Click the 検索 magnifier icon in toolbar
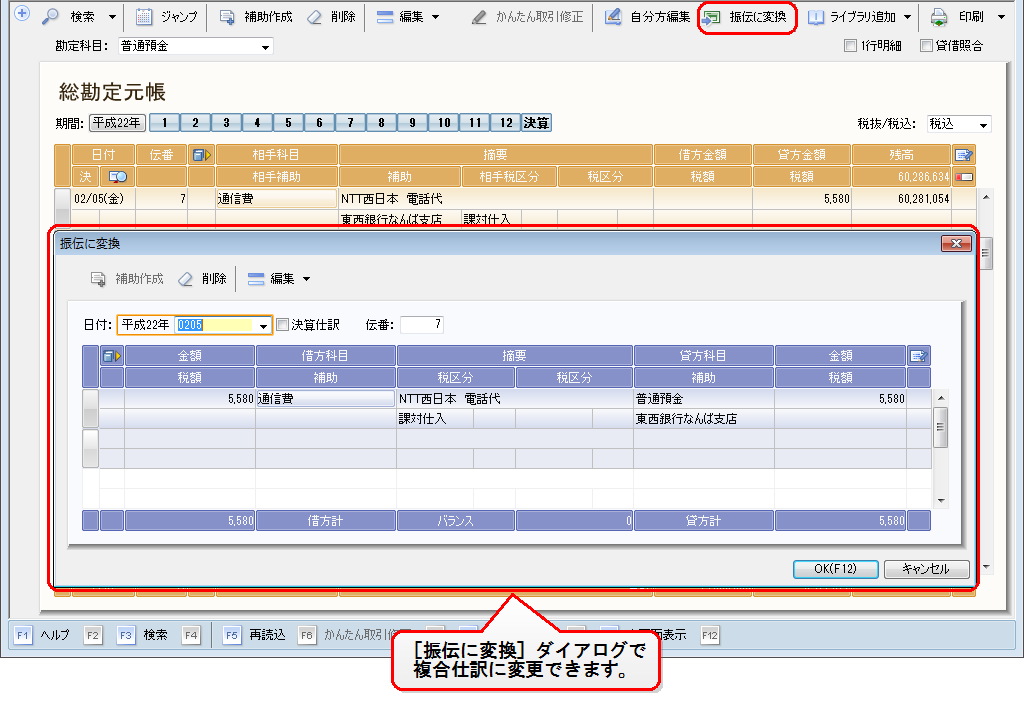 tap(51, 17)
